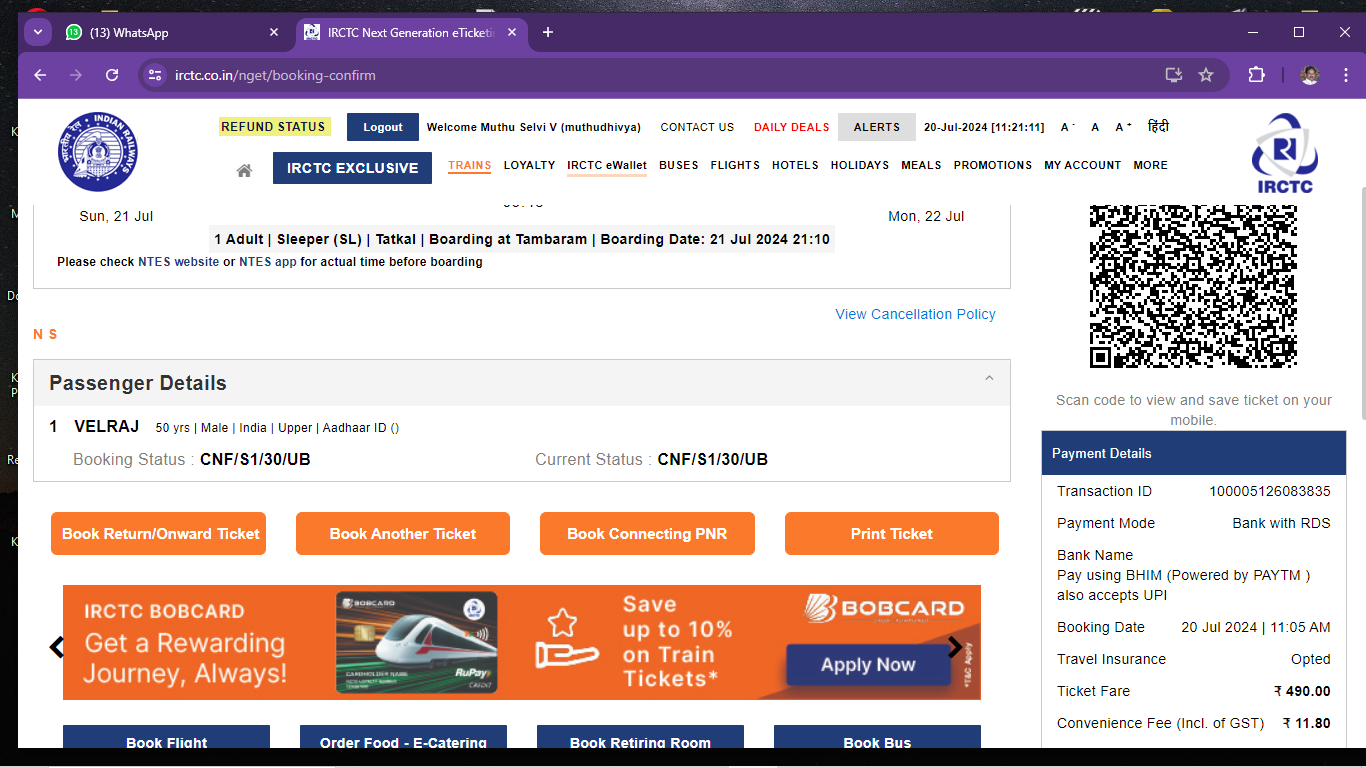The width and height of the screenshot is (1366, 768).
Task: Open the LOYALTY menu
Action: pos(529,165)
